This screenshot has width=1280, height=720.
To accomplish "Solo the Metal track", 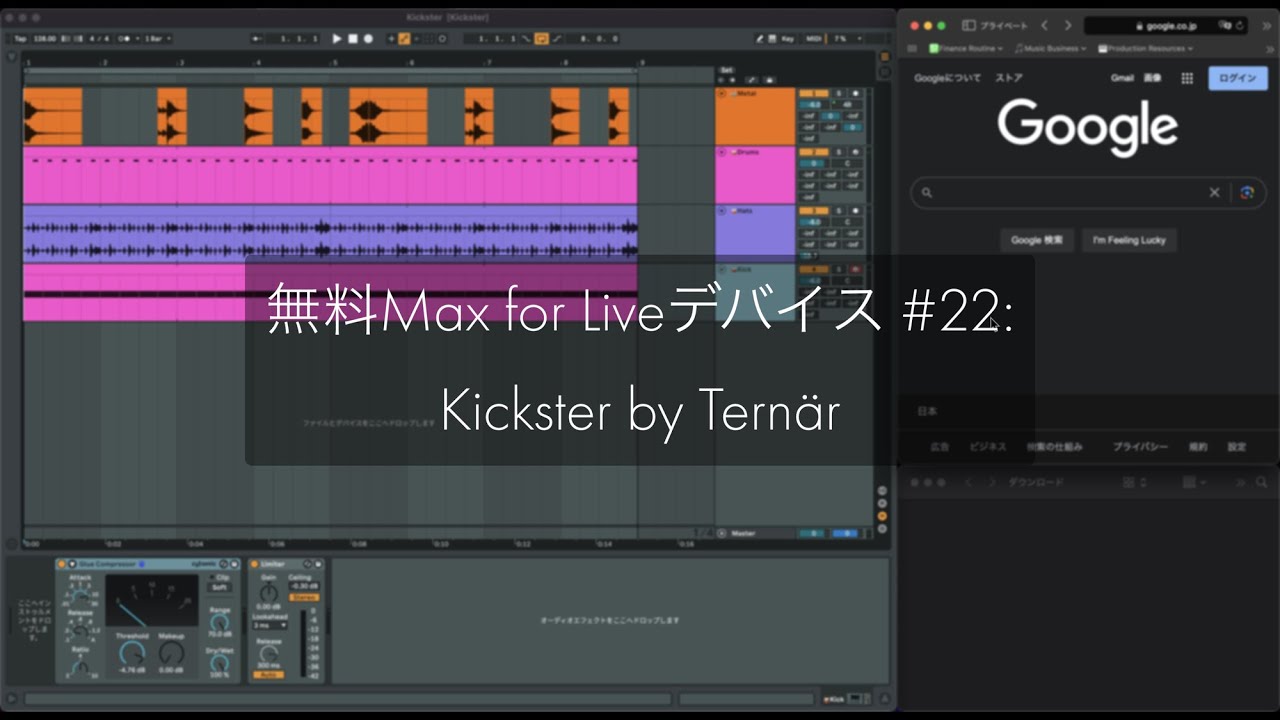I will click(x=840, y=93).
